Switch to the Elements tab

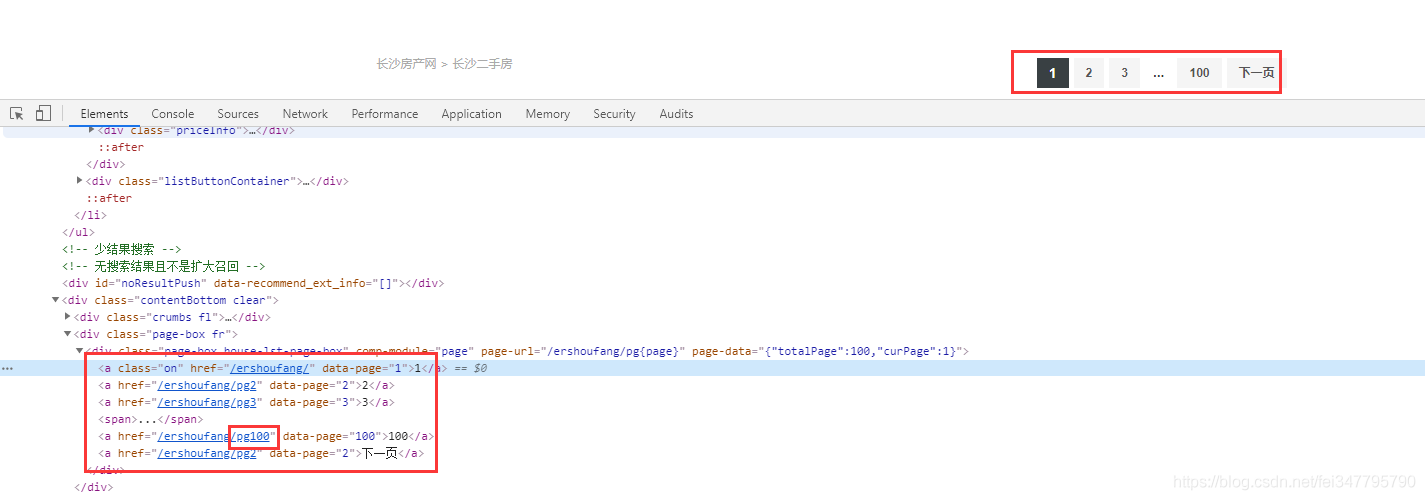pyautogui.click(x=105, y=114)
